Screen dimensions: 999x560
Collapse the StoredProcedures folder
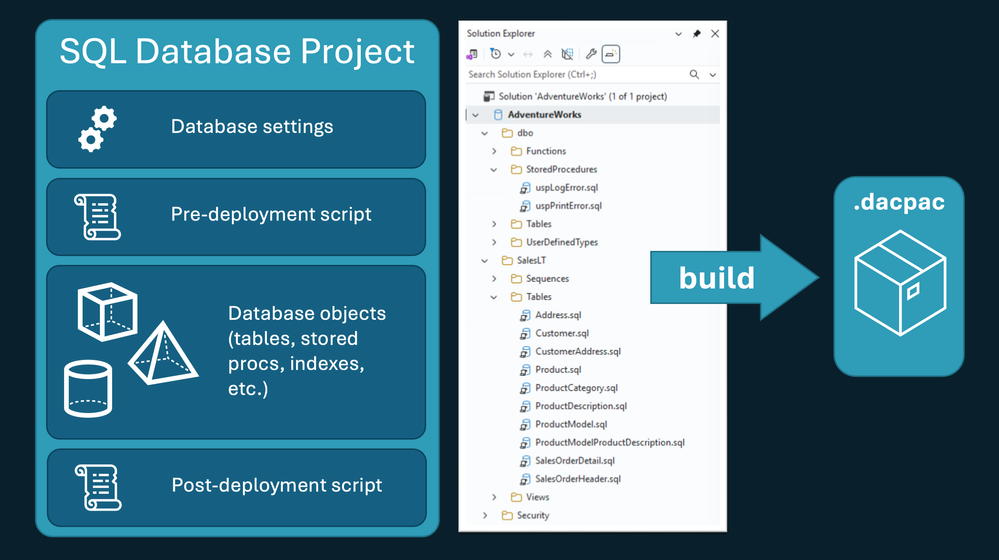(x=494, y=169)
